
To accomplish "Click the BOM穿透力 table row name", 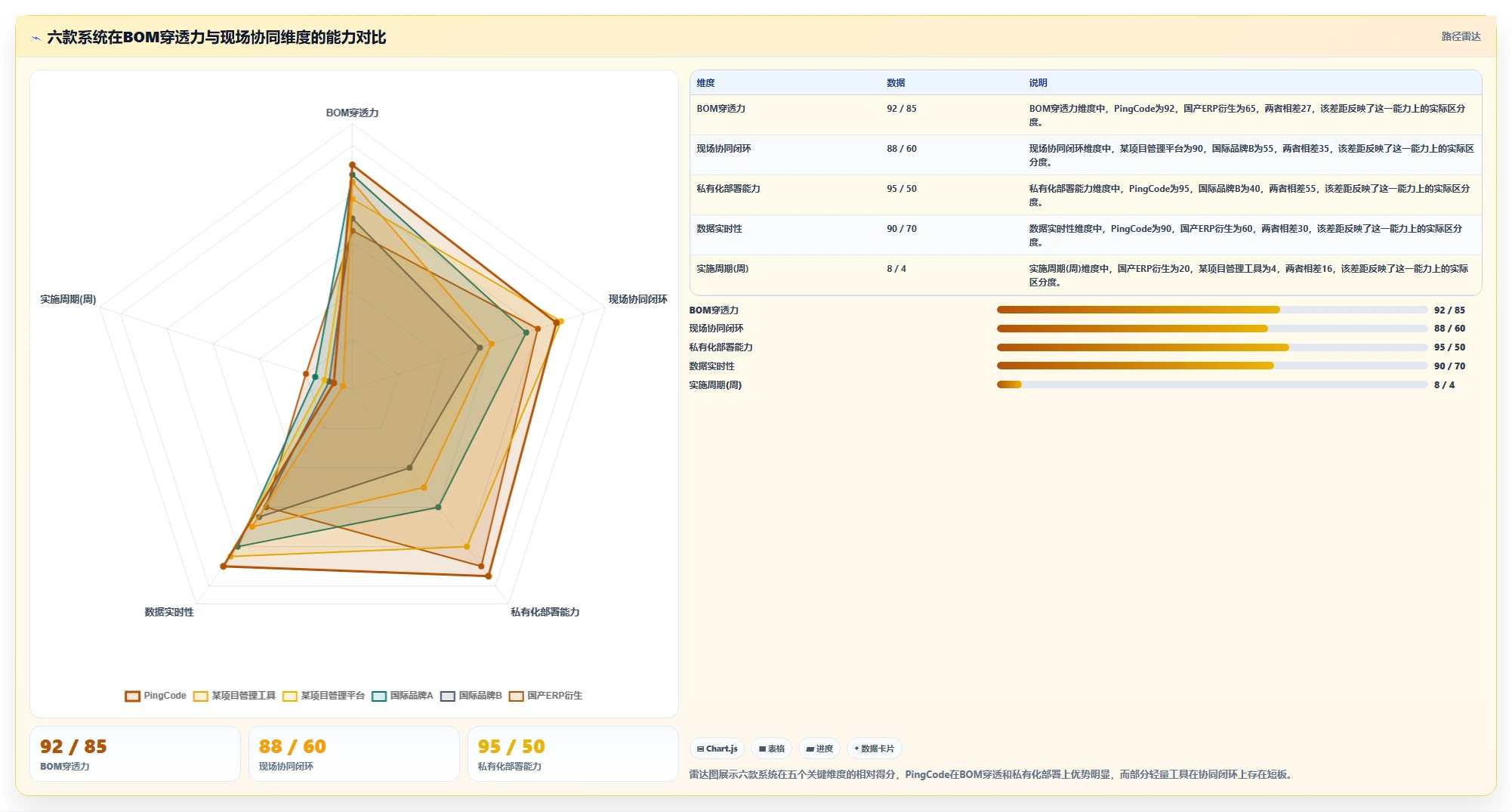I will click(721, 109).
